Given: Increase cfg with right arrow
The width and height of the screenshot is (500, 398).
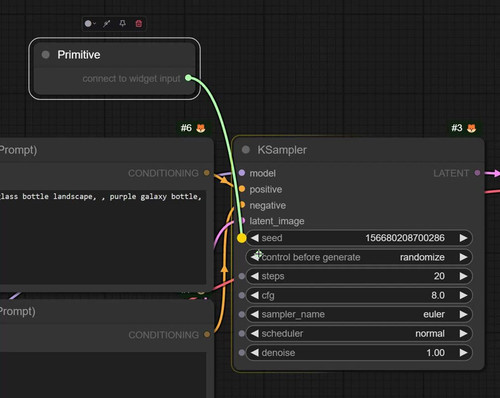Looking at the screenshot, I should [463, 295].
